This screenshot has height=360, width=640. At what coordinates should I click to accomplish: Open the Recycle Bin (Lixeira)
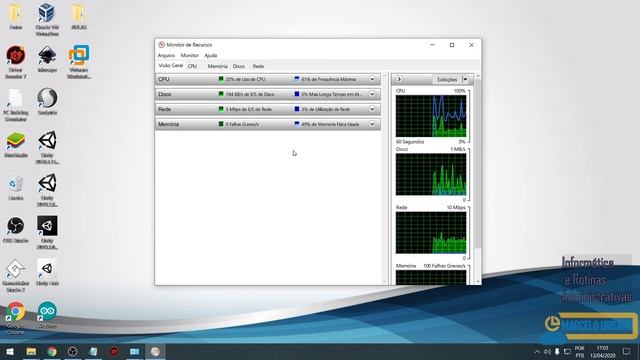16,188
